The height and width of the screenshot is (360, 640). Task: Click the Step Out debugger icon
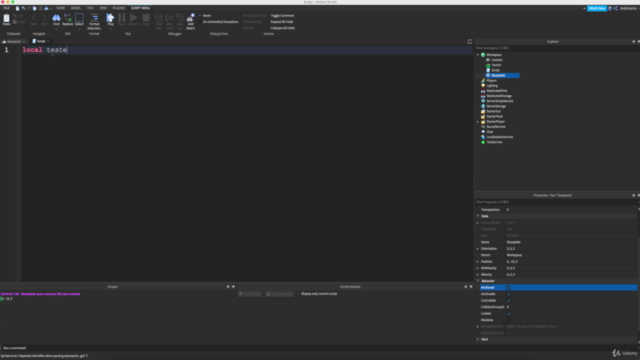click(180, 18)
